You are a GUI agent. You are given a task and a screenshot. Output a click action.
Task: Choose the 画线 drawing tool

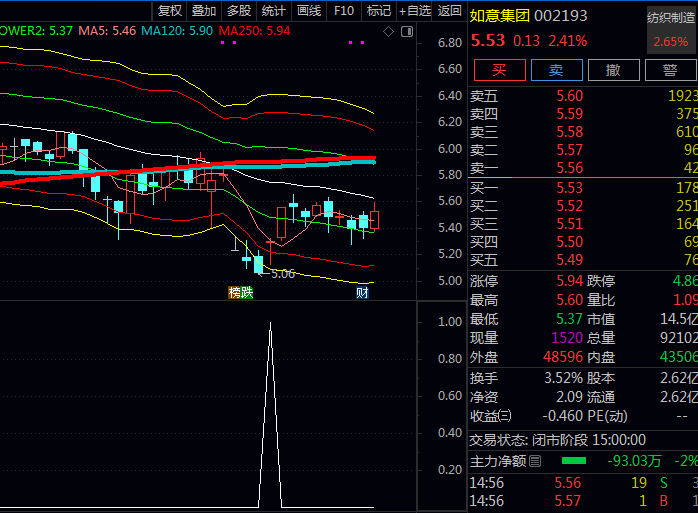click(309, 10)
